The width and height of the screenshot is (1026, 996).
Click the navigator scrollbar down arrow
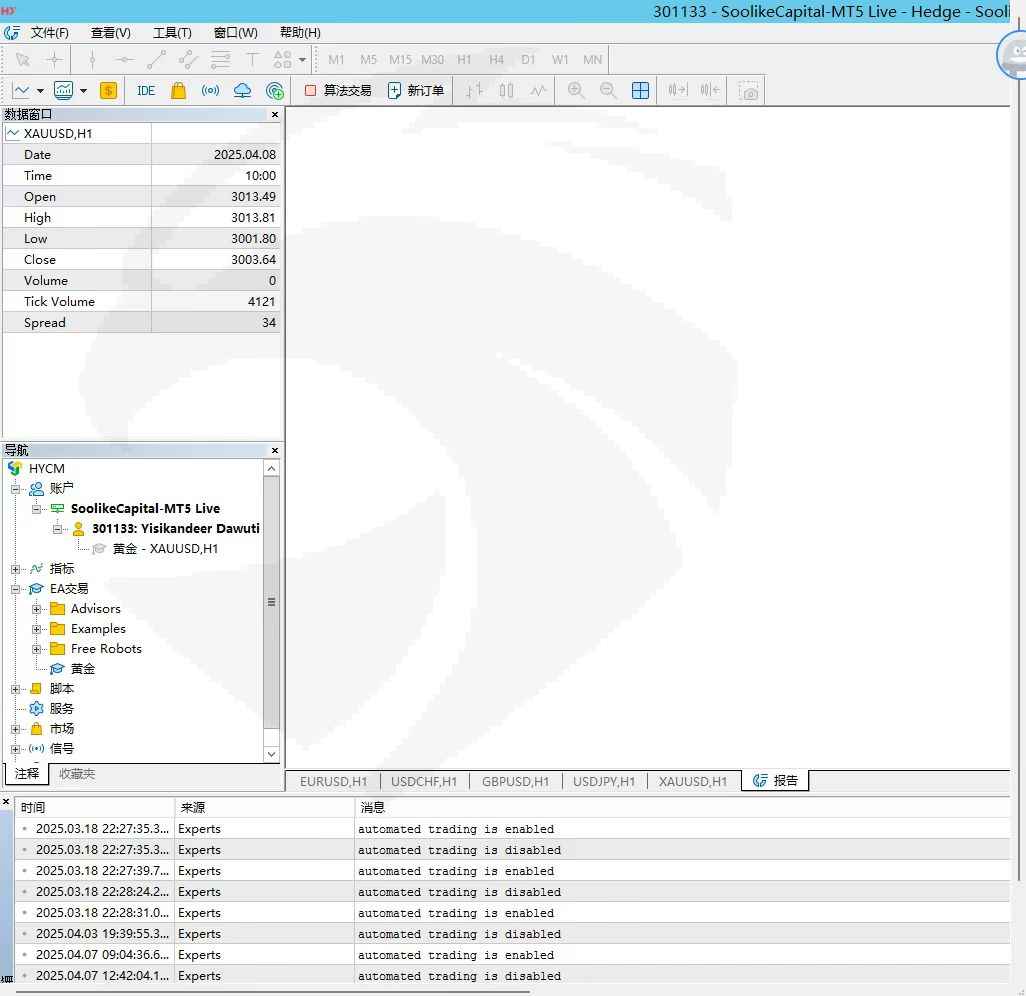[272, 754]
